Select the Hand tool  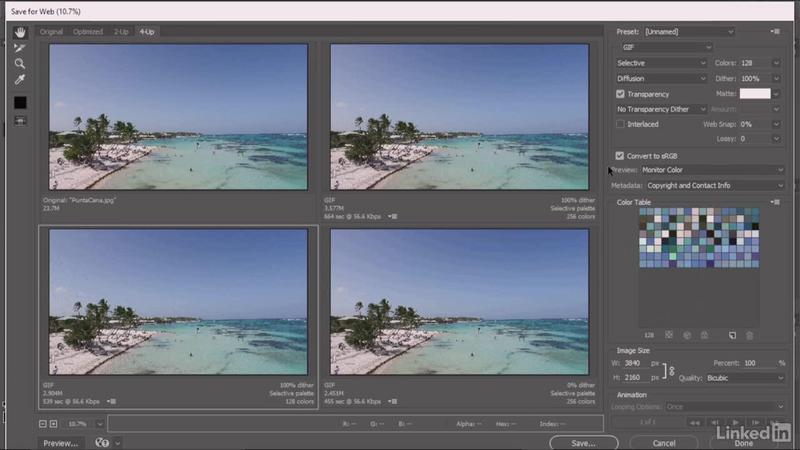[20, 33]
